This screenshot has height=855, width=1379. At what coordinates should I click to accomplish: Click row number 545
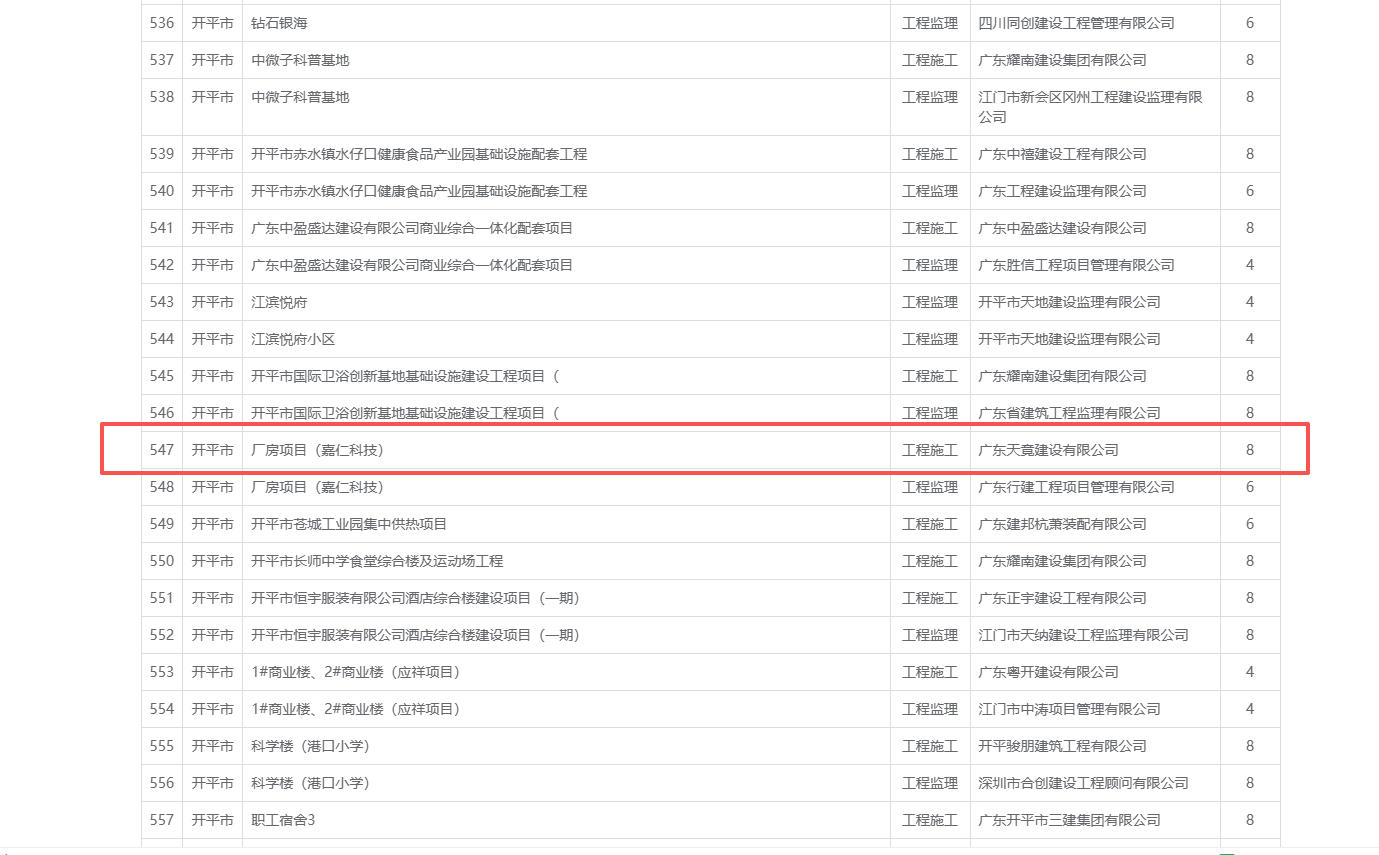tap(162, 376)
